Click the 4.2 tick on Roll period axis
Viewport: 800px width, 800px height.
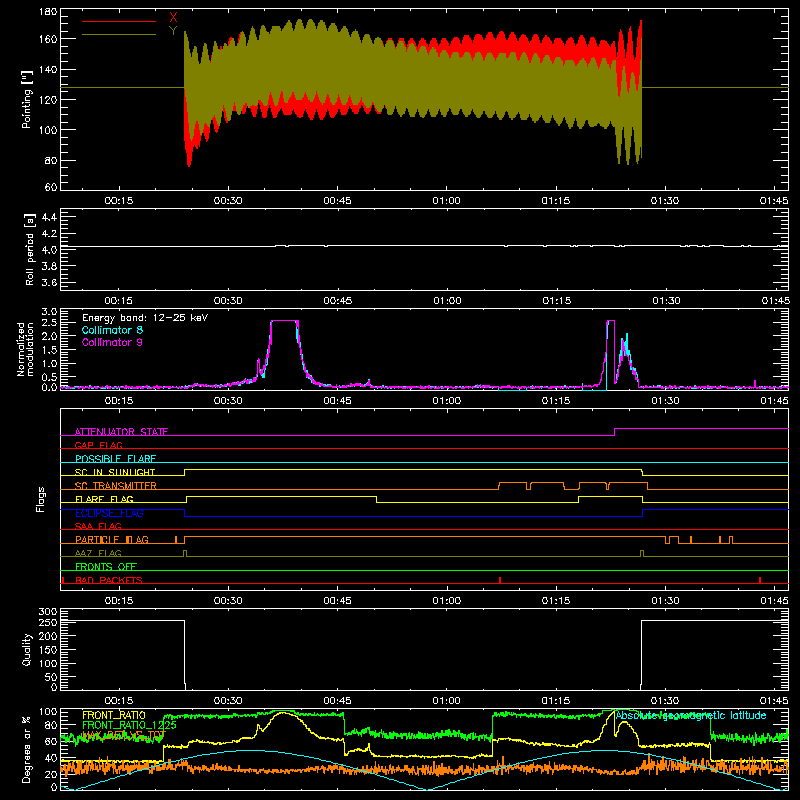click(x=49, y=234)
